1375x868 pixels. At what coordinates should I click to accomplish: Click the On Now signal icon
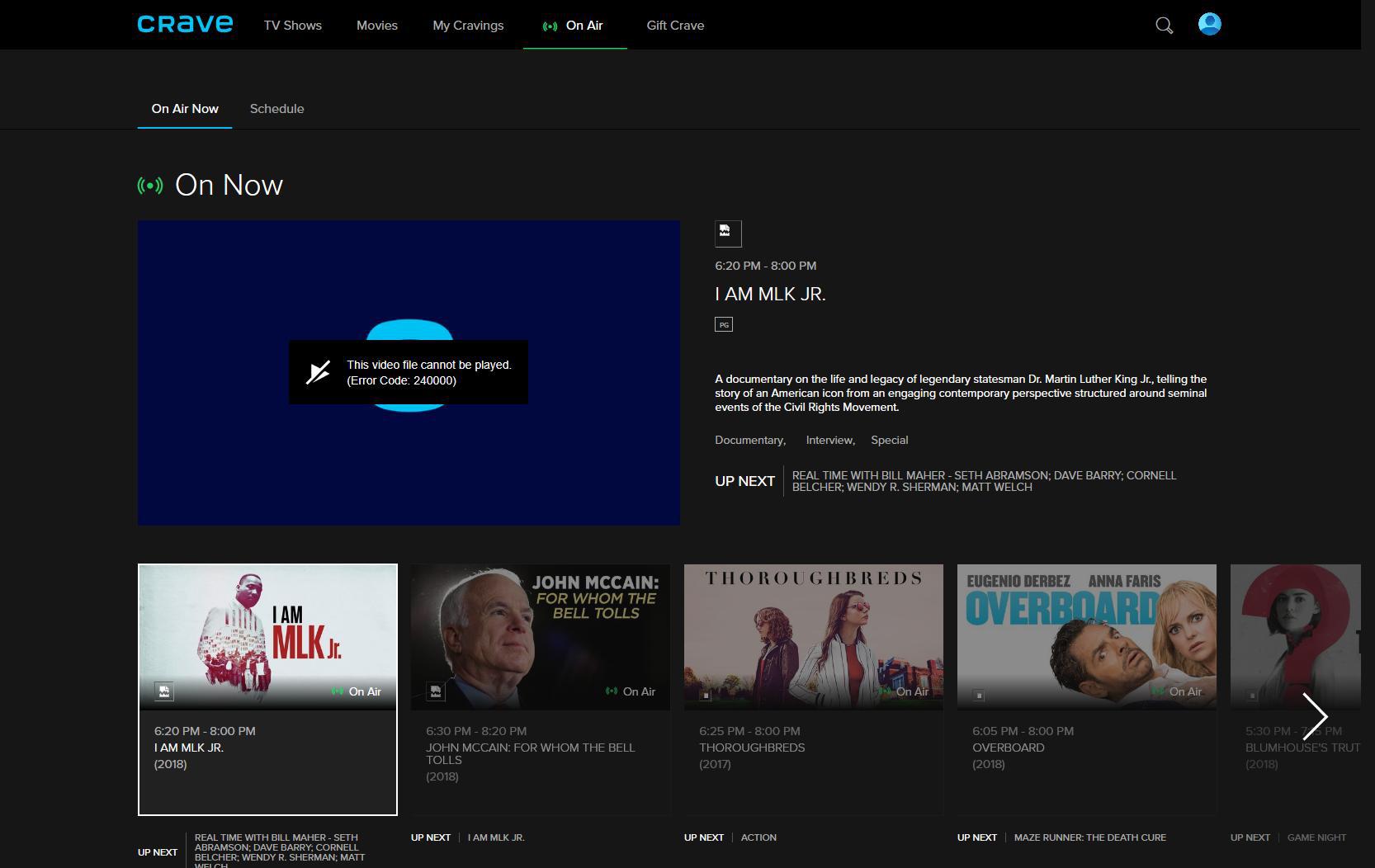coord(149,185)
